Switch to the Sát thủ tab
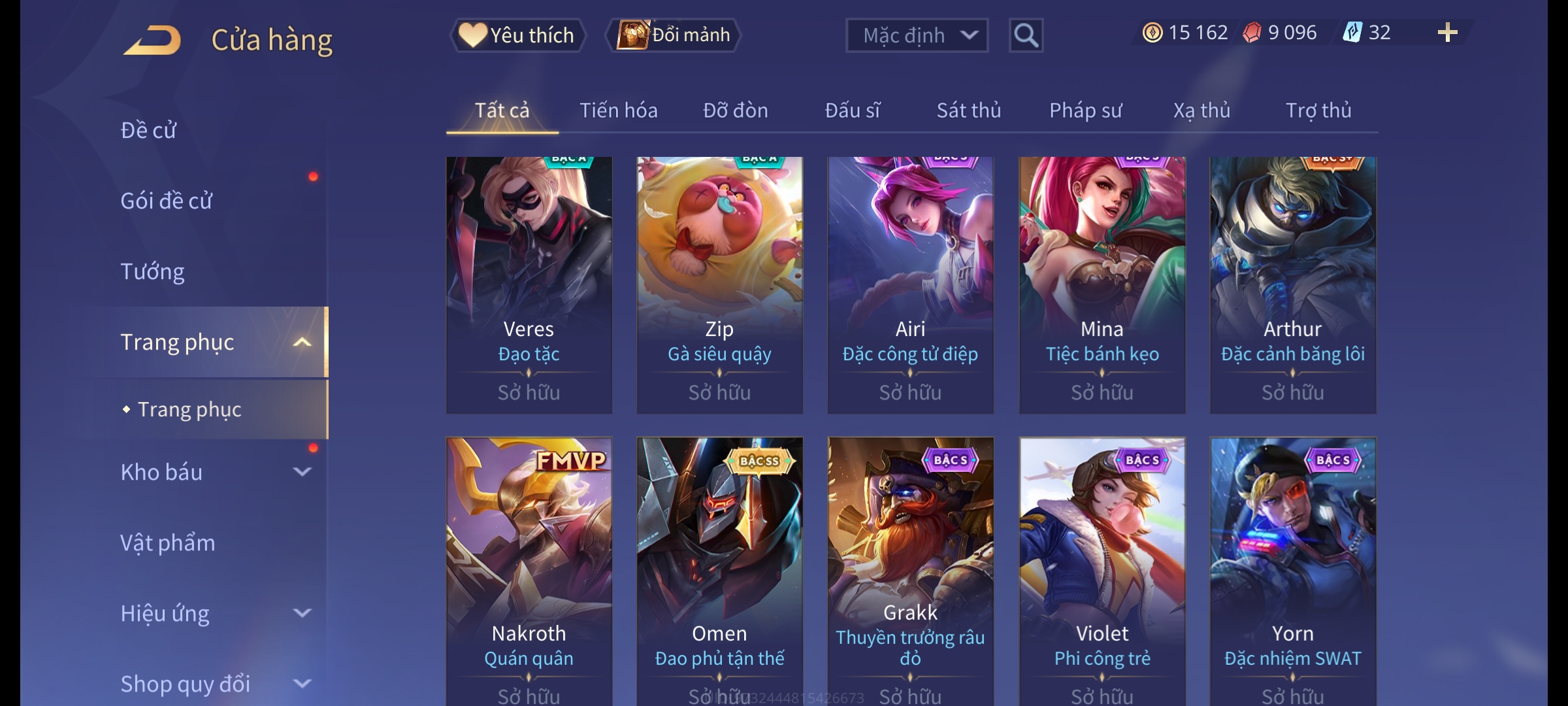Screen dimensions: 1568x706 [969, 110]
